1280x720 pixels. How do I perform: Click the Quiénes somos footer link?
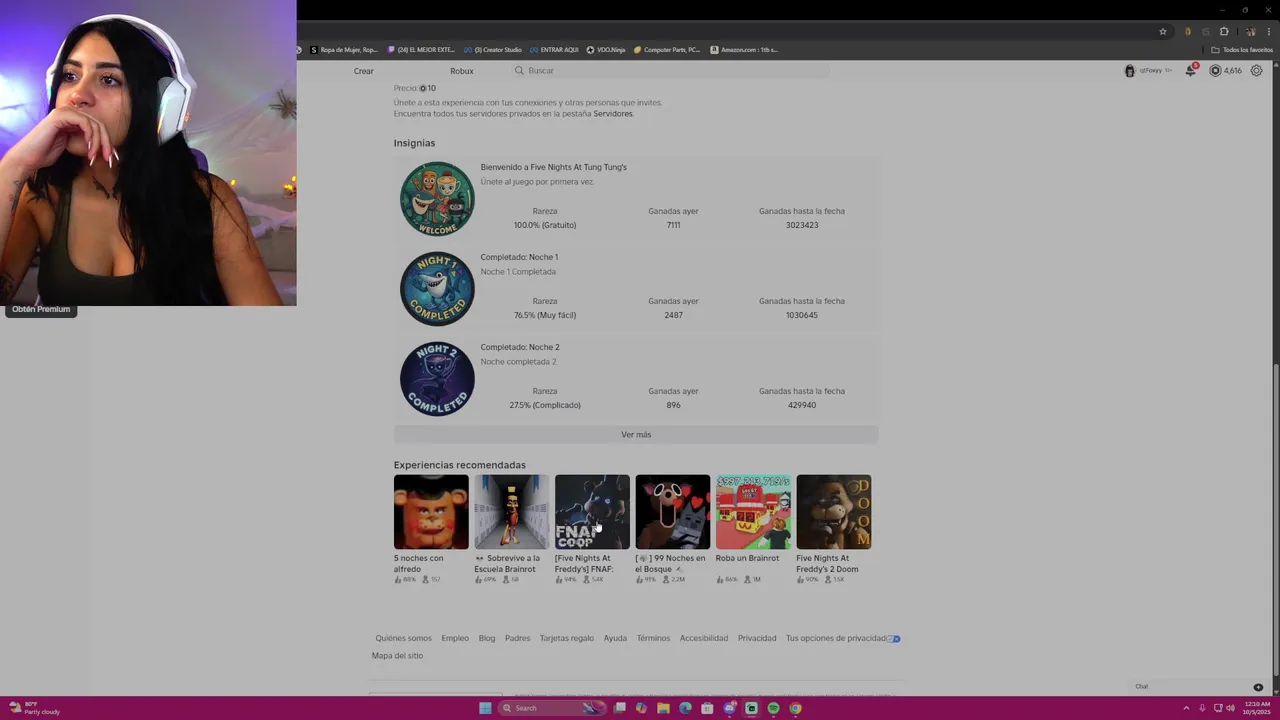[404, 638]
